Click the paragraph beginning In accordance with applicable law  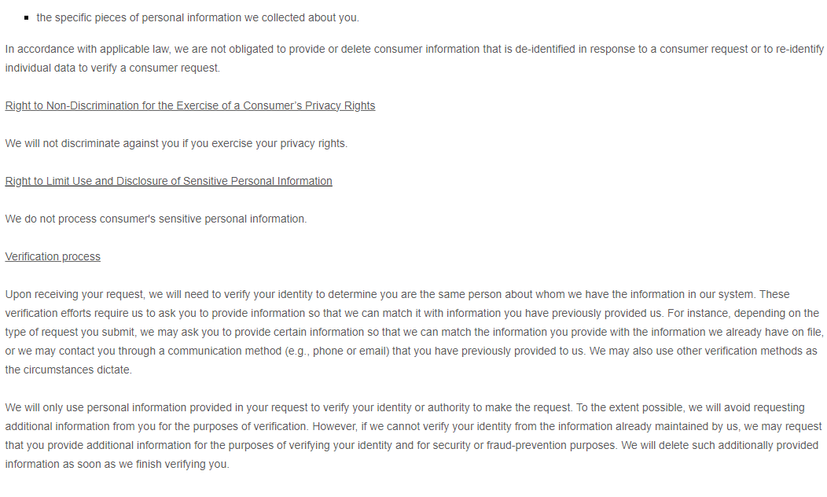[415, 59]
